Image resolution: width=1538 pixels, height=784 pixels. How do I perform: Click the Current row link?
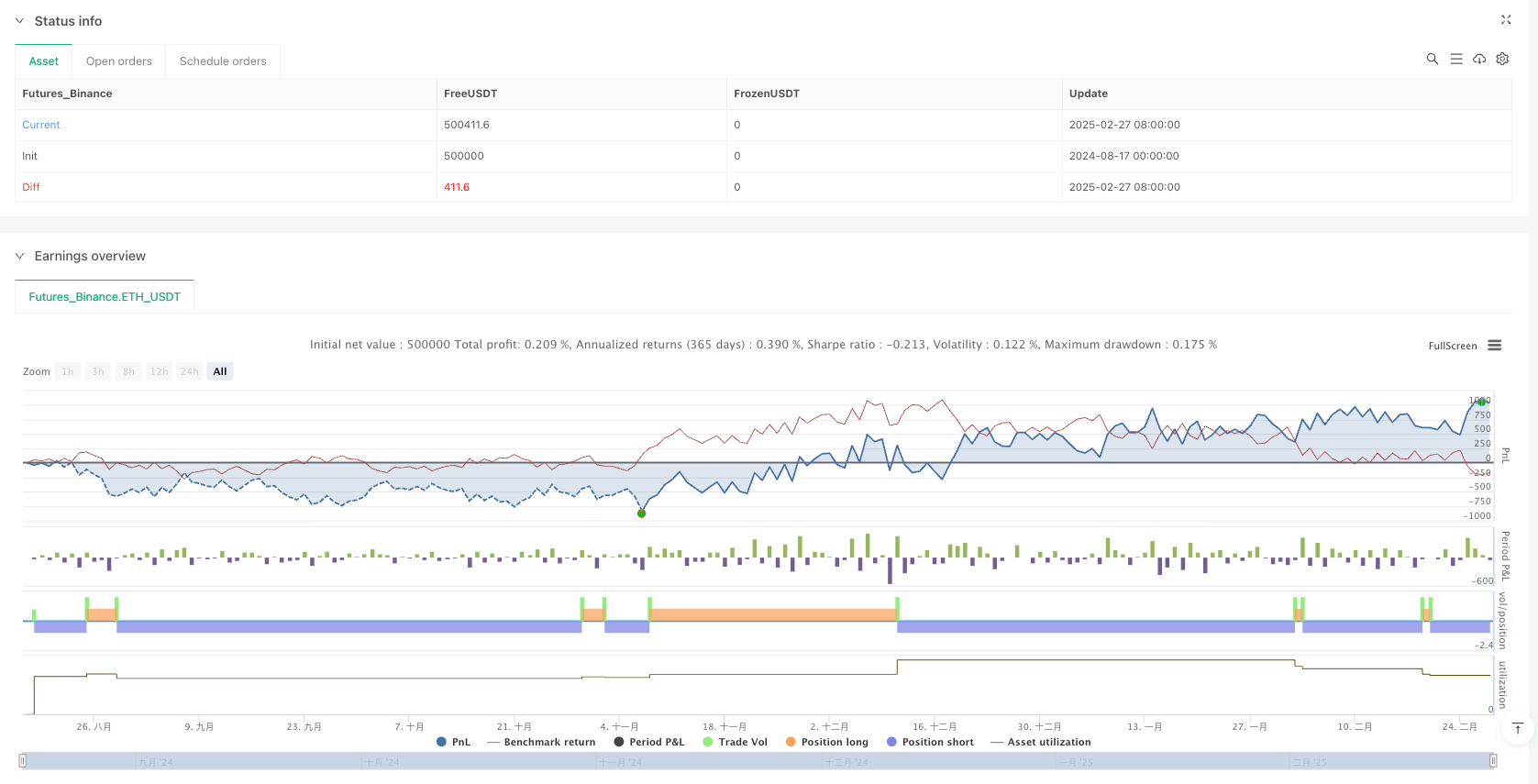click(41, 125)
